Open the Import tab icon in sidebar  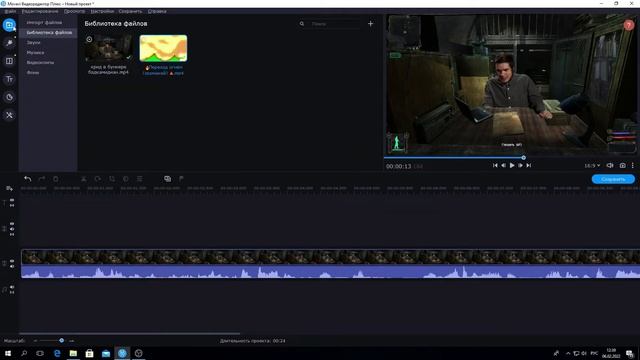[9, 25]
